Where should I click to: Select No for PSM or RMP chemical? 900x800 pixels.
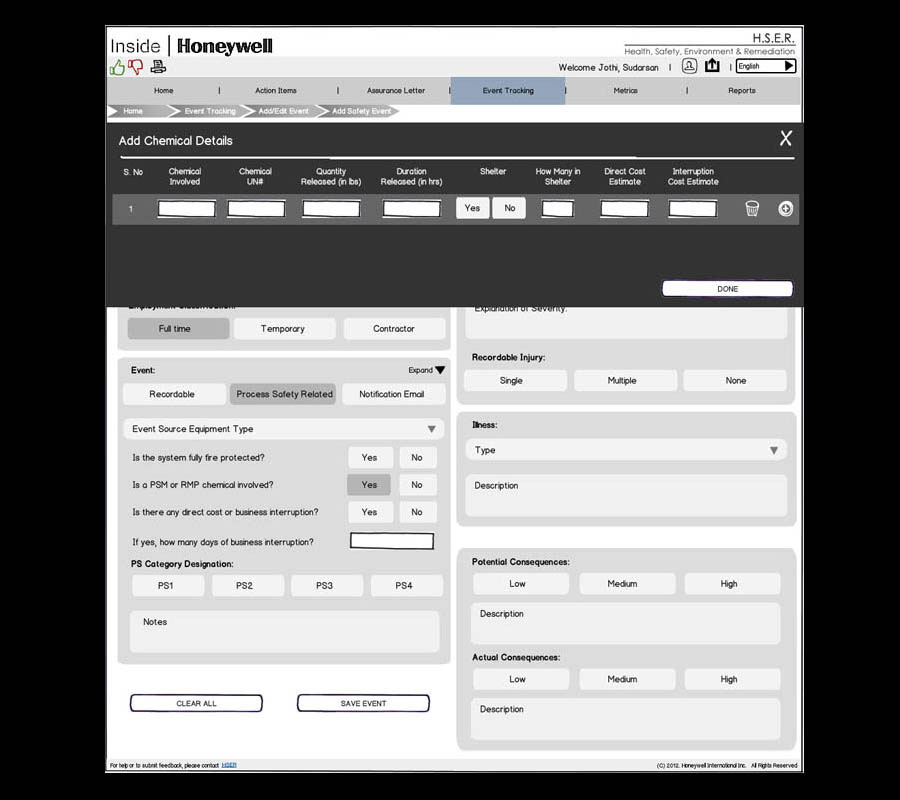417,485
